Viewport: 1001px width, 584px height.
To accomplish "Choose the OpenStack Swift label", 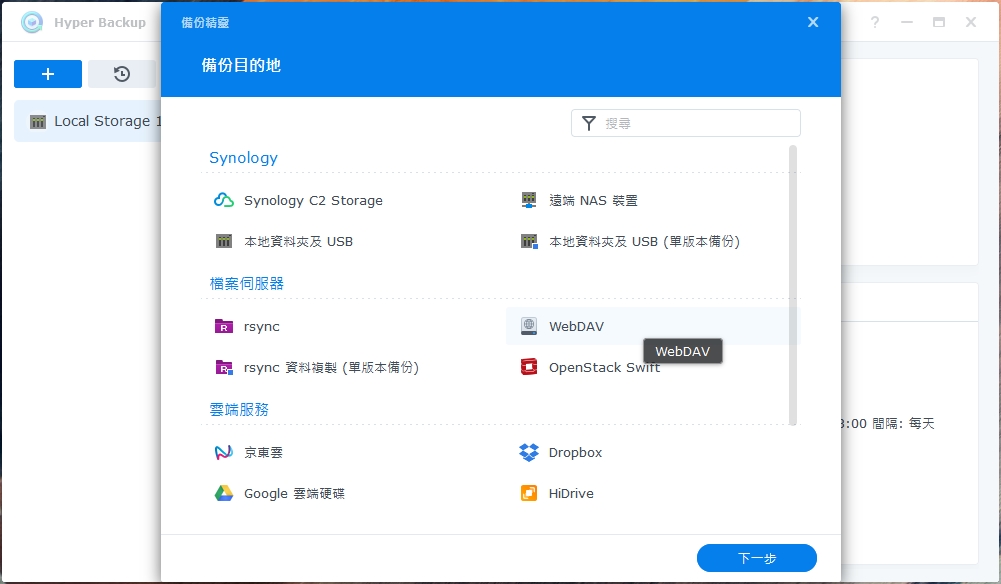I will pos(604,368).
